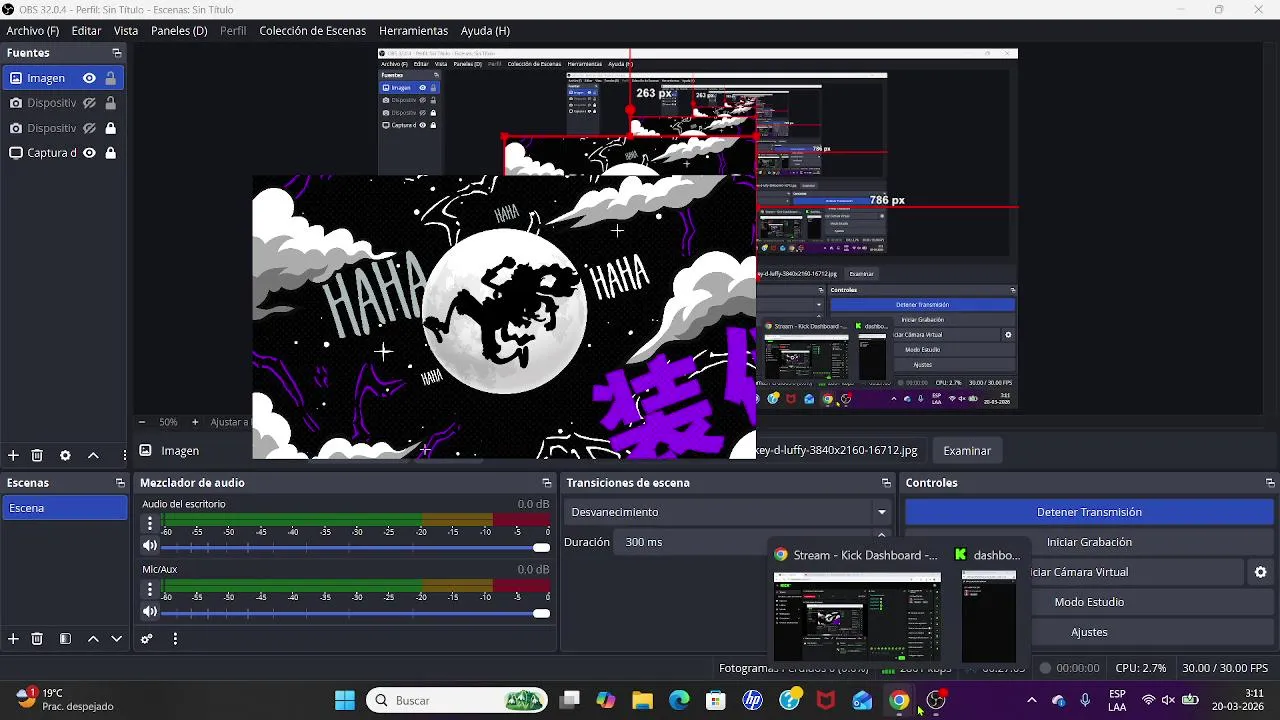Open Fuentes toolbar overflow three-dot menu
Image resolution: width=1280 pixels, height=720 pixels.
(124, 455)
